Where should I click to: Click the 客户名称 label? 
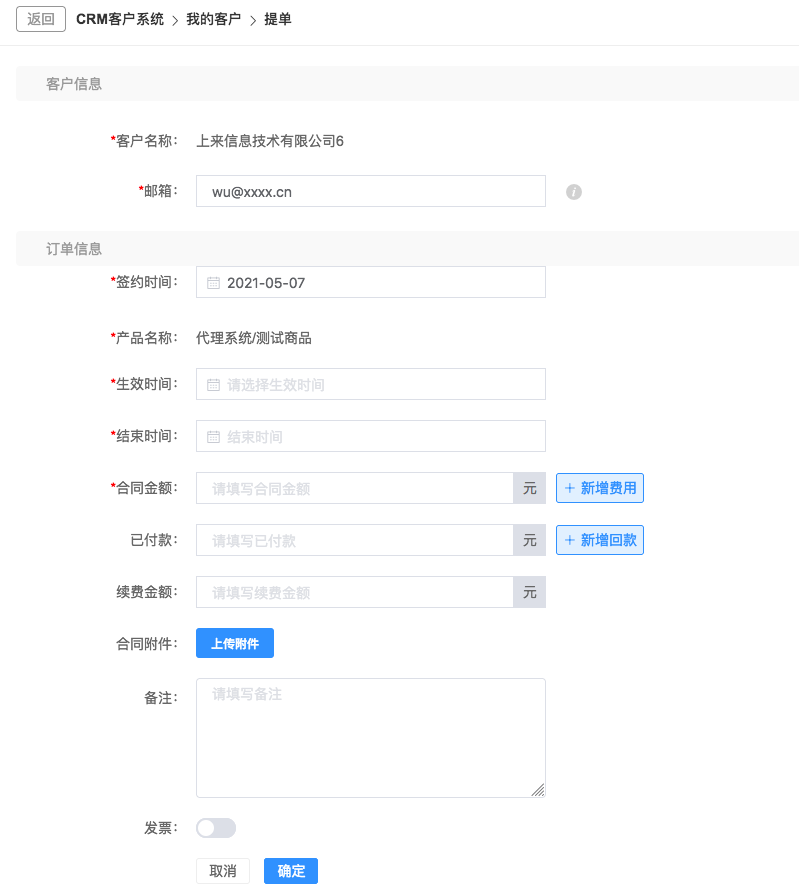pos(144,141)
